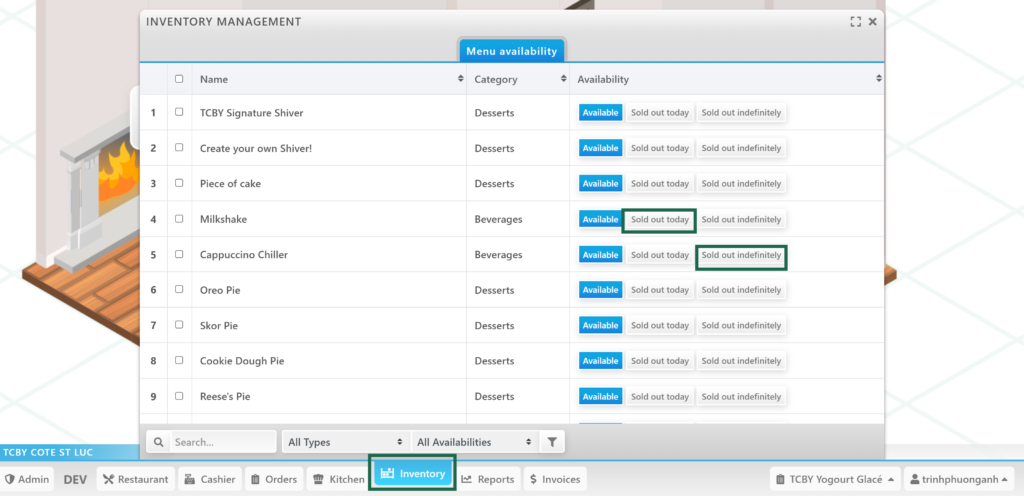Viewport: 1024px width, 496px height.
Task: Open the Reports section
Action: tap(487, 479)
